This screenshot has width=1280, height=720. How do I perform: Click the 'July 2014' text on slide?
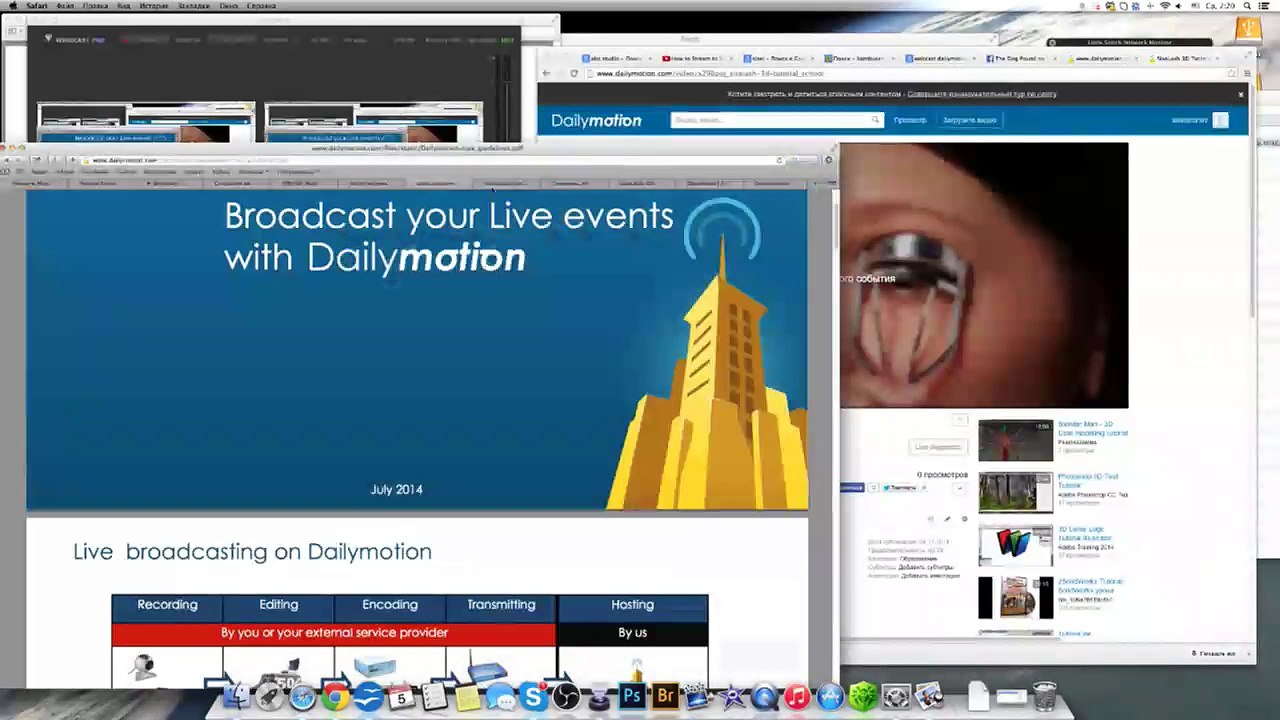tap(396, 490)
